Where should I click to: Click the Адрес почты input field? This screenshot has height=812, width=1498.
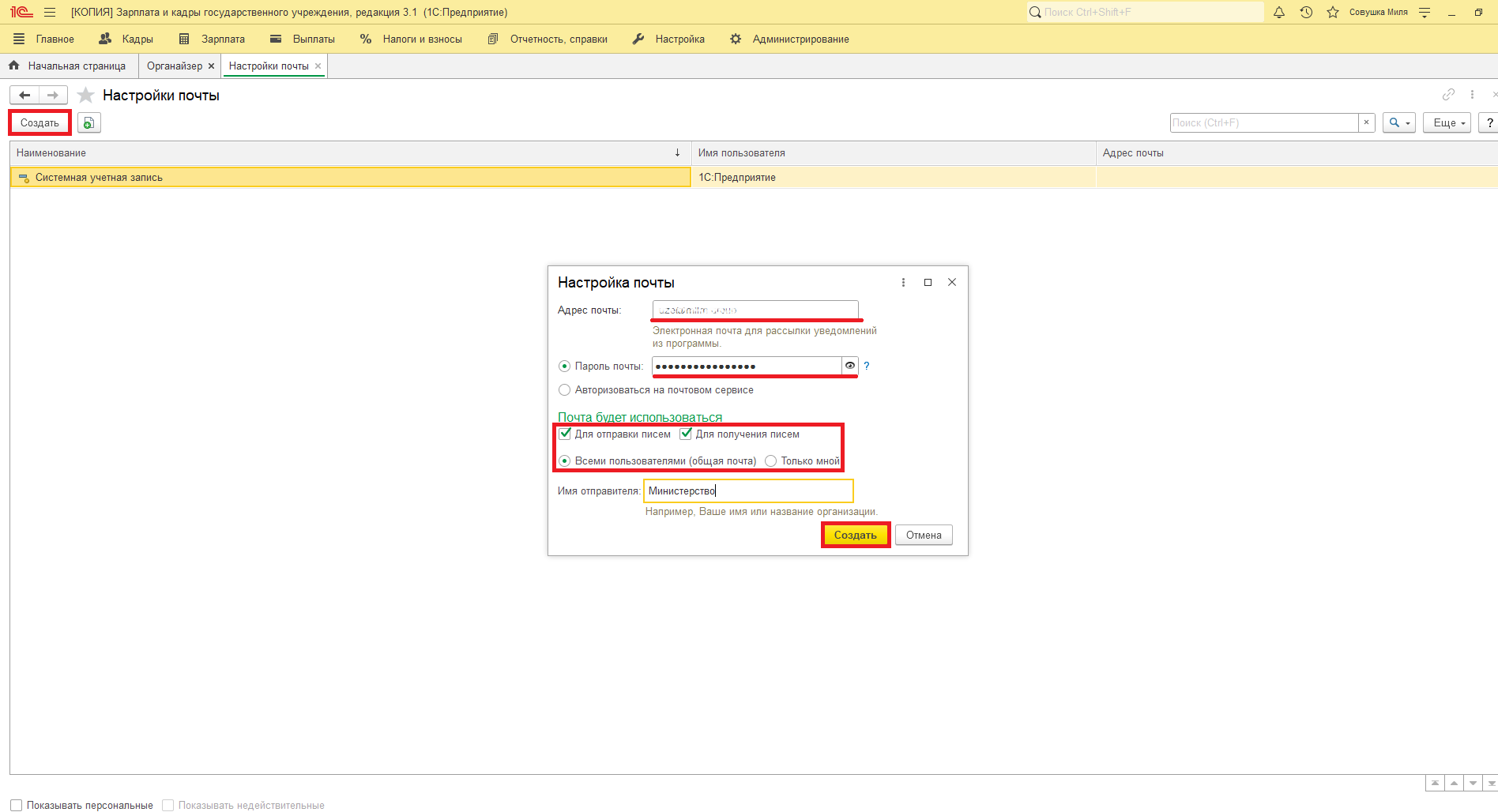coord(755,310)
